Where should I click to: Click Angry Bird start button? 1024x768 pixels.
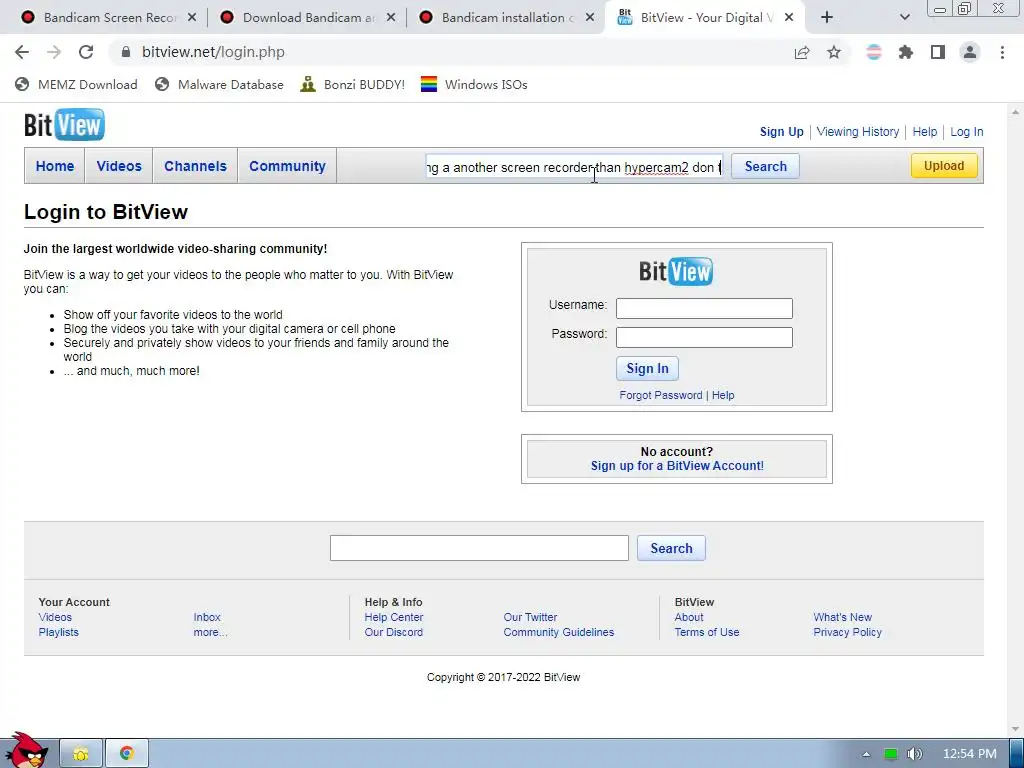coord(26,750)
